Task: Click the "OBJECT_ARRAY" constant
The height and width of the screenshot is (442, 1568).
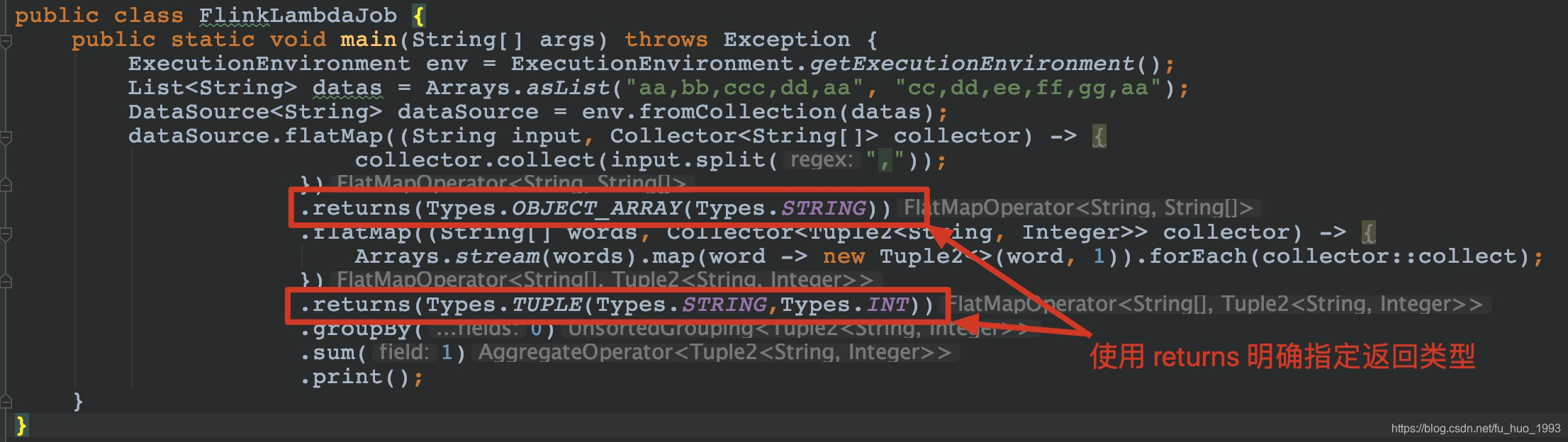Action: pyautogui.click(x=595, y=208)
